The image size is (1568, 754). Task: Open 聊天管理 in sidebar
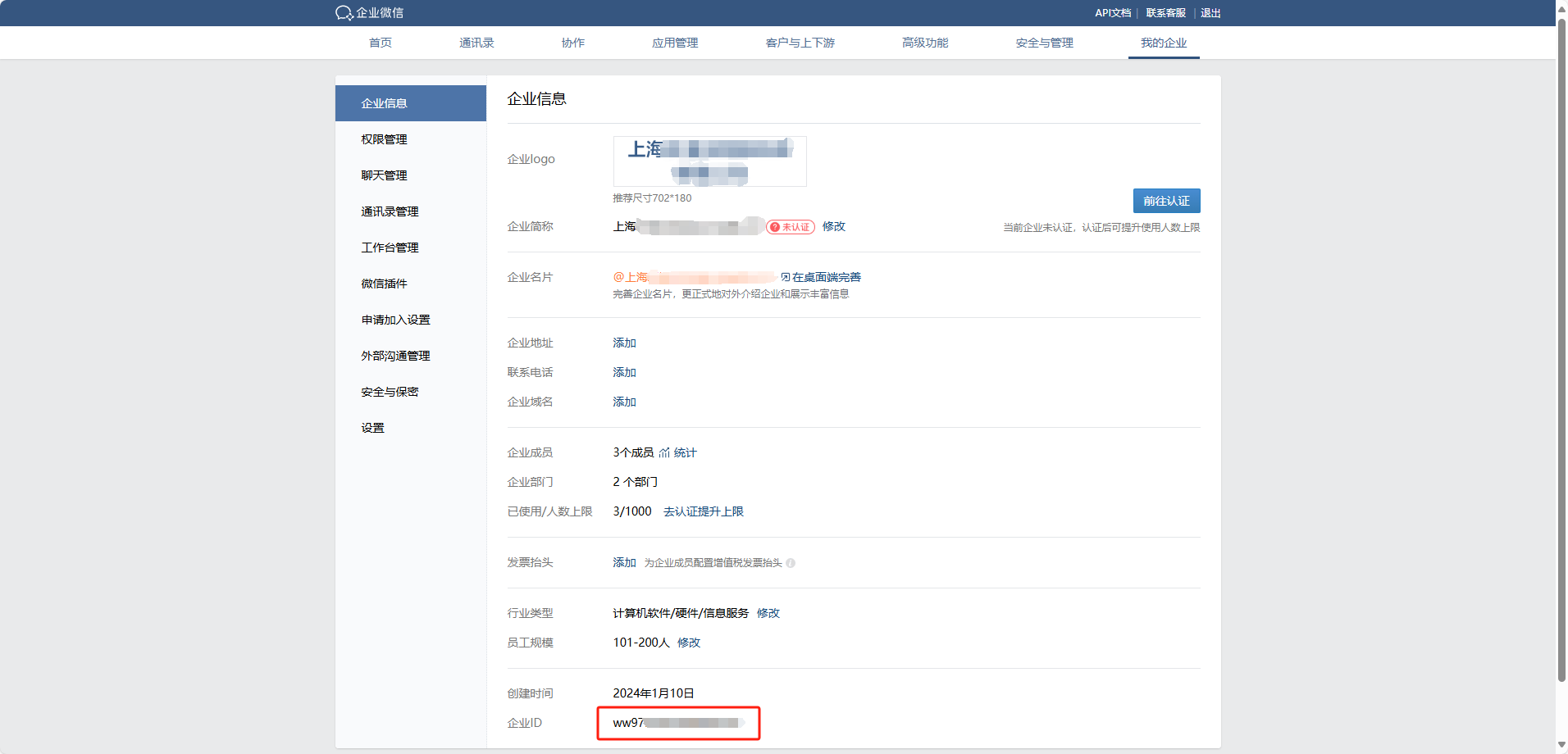coord(384,175)
